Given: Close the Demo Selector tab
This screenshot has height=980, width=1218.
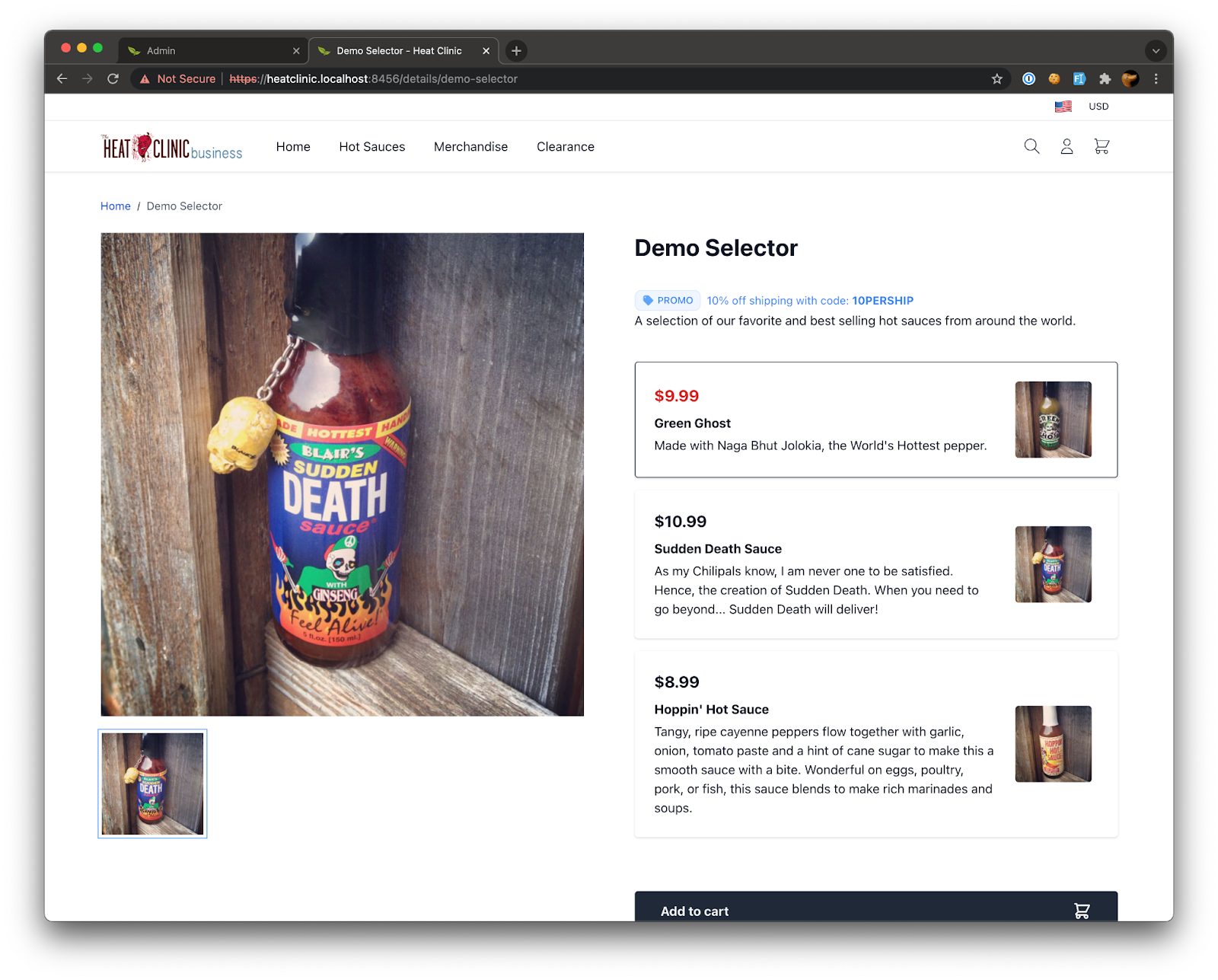Looking at the screenshot, I should tap(486, 51).
